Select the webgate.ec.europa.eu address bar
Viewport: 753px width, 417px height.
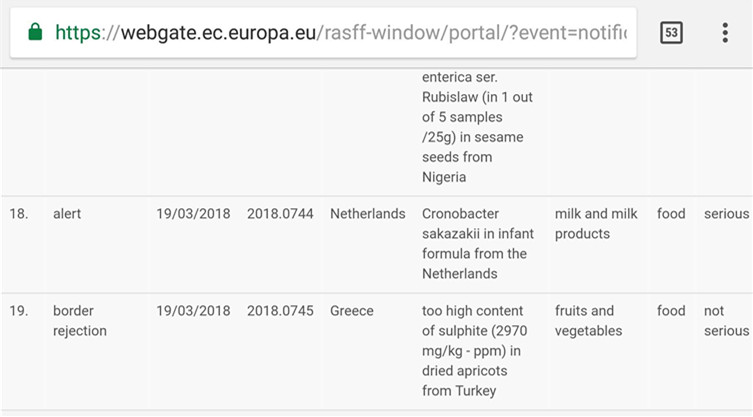[323, 33]
